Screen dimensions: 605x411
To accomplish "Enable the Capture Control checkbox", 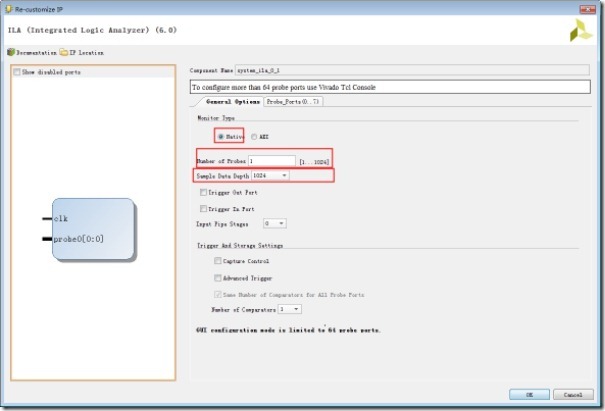I will click(x=218, y=261).
